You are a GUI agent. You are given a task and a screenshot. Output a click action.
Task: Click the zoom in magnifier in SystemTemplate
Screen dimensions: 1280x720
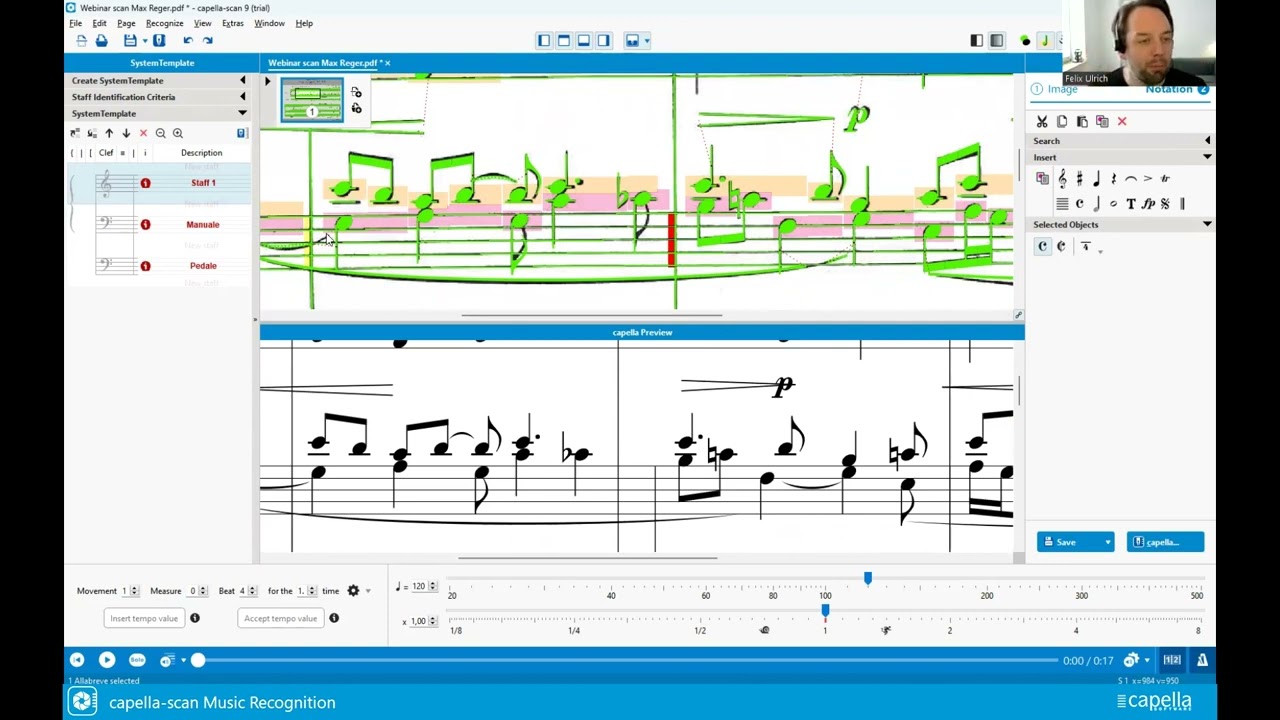177,133
